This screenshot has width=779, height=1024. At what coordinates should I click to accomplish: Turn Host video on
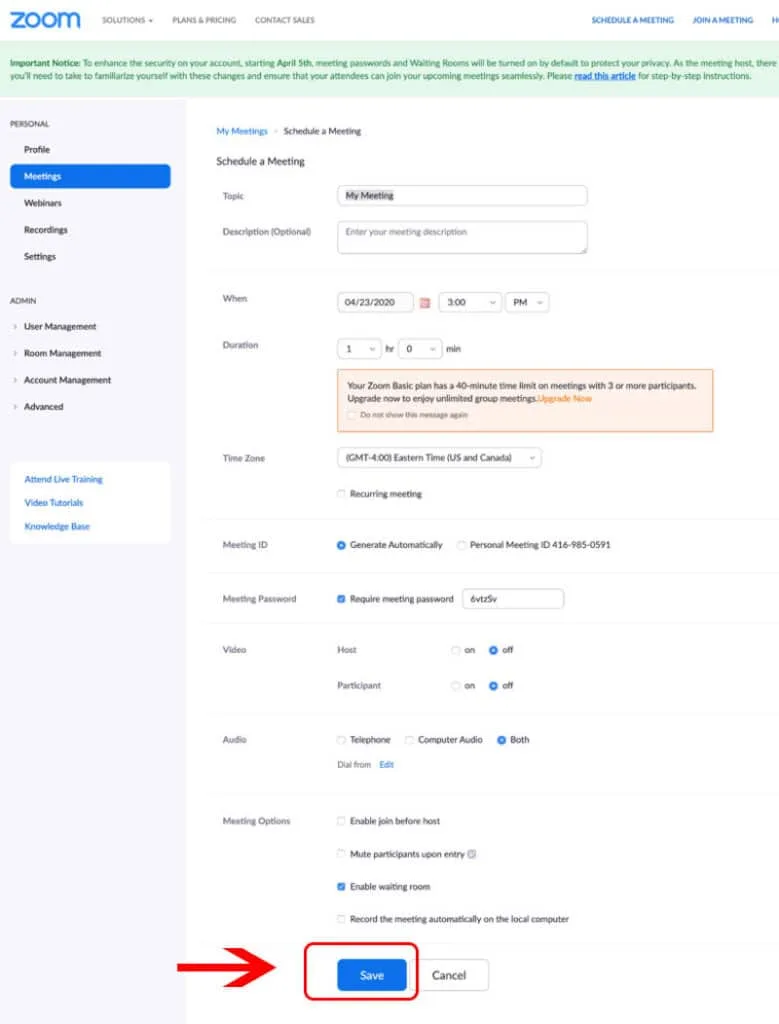coord(456,650)
